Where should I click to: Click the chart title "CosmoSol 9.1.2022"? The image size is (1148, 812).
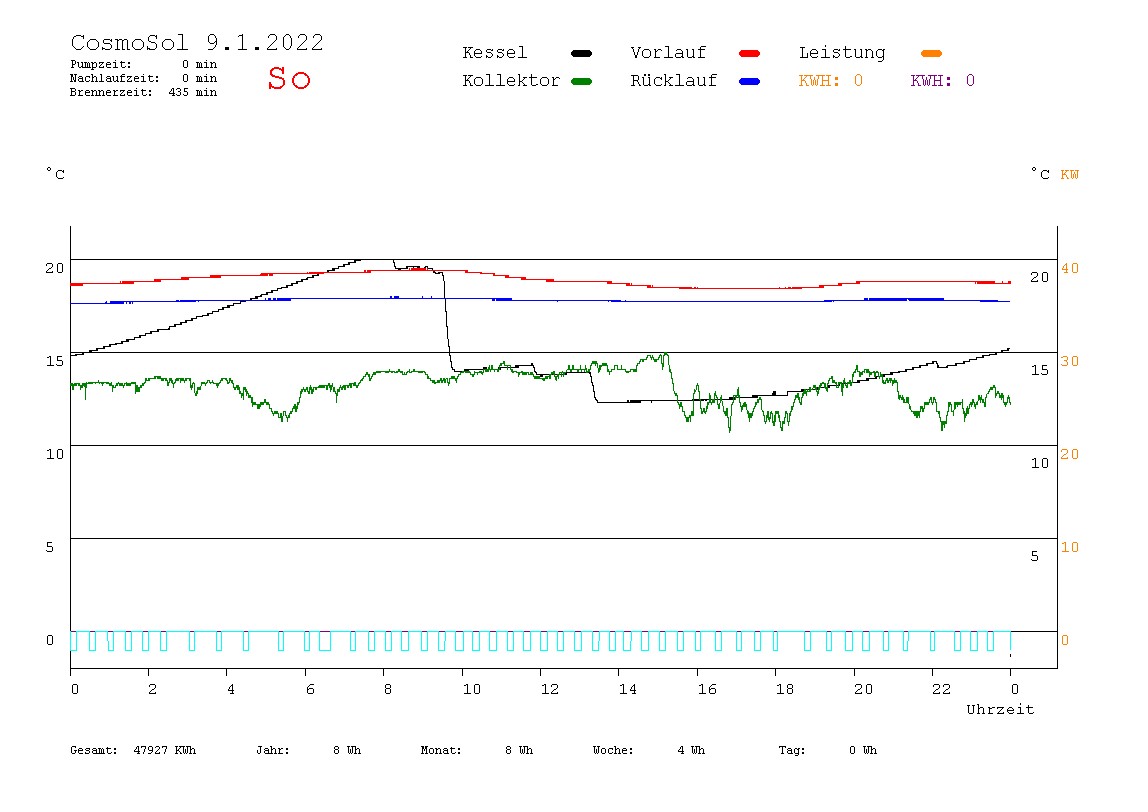(x=197, y=42)
